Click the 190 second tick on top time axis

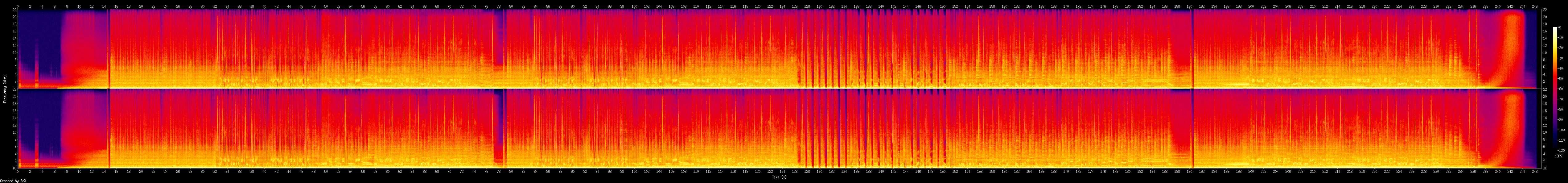1189,6
